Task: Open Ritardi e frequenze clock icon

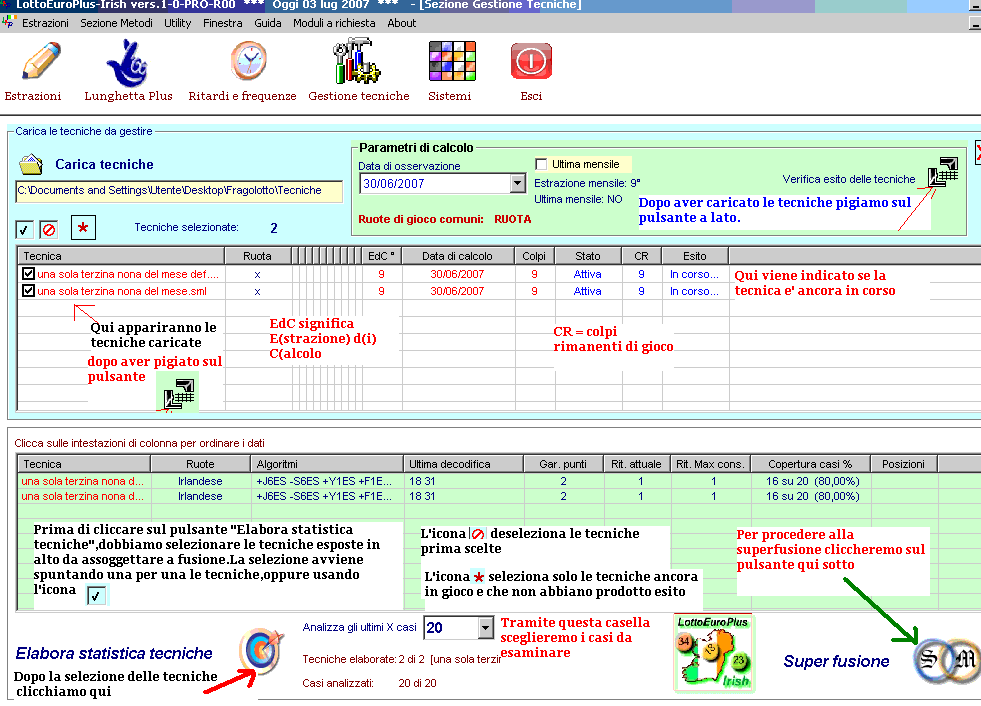Action: point(248,61)
